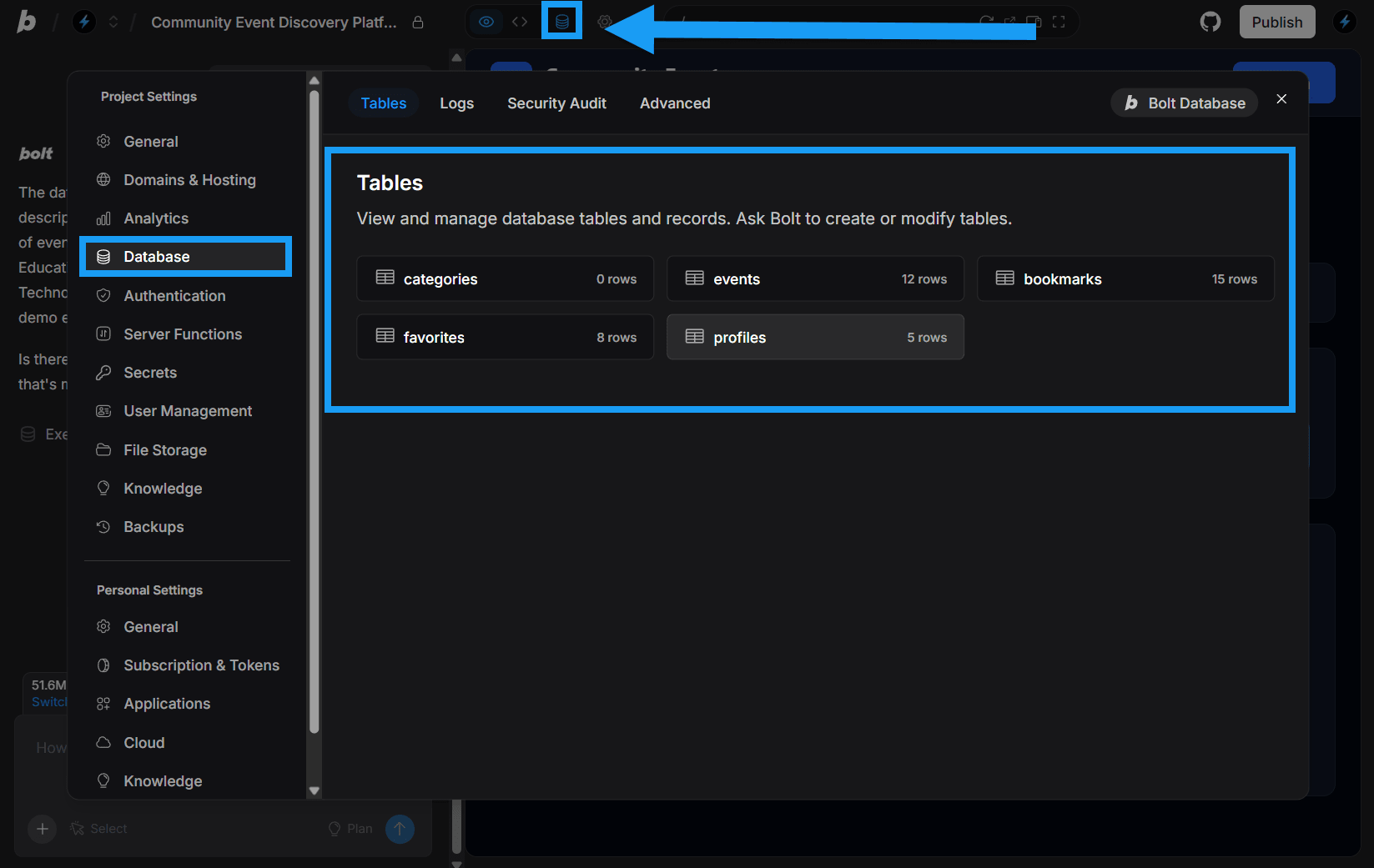Toggle the preview eye icon
Viewport: 1374px width, 868px height.
click(486, 22)
